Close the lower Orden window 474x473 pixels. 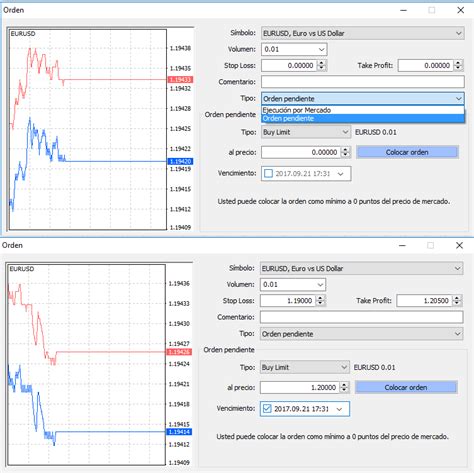pyautogui.click(x=459, y=245)
